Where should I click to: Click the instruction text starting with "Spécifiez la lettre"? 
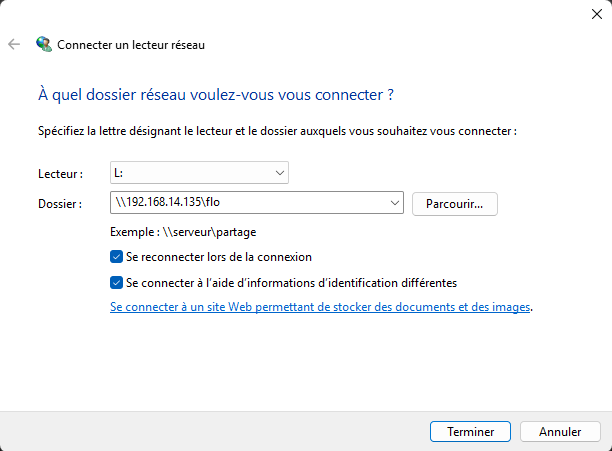pyautogui.click(x=277, y=131)
